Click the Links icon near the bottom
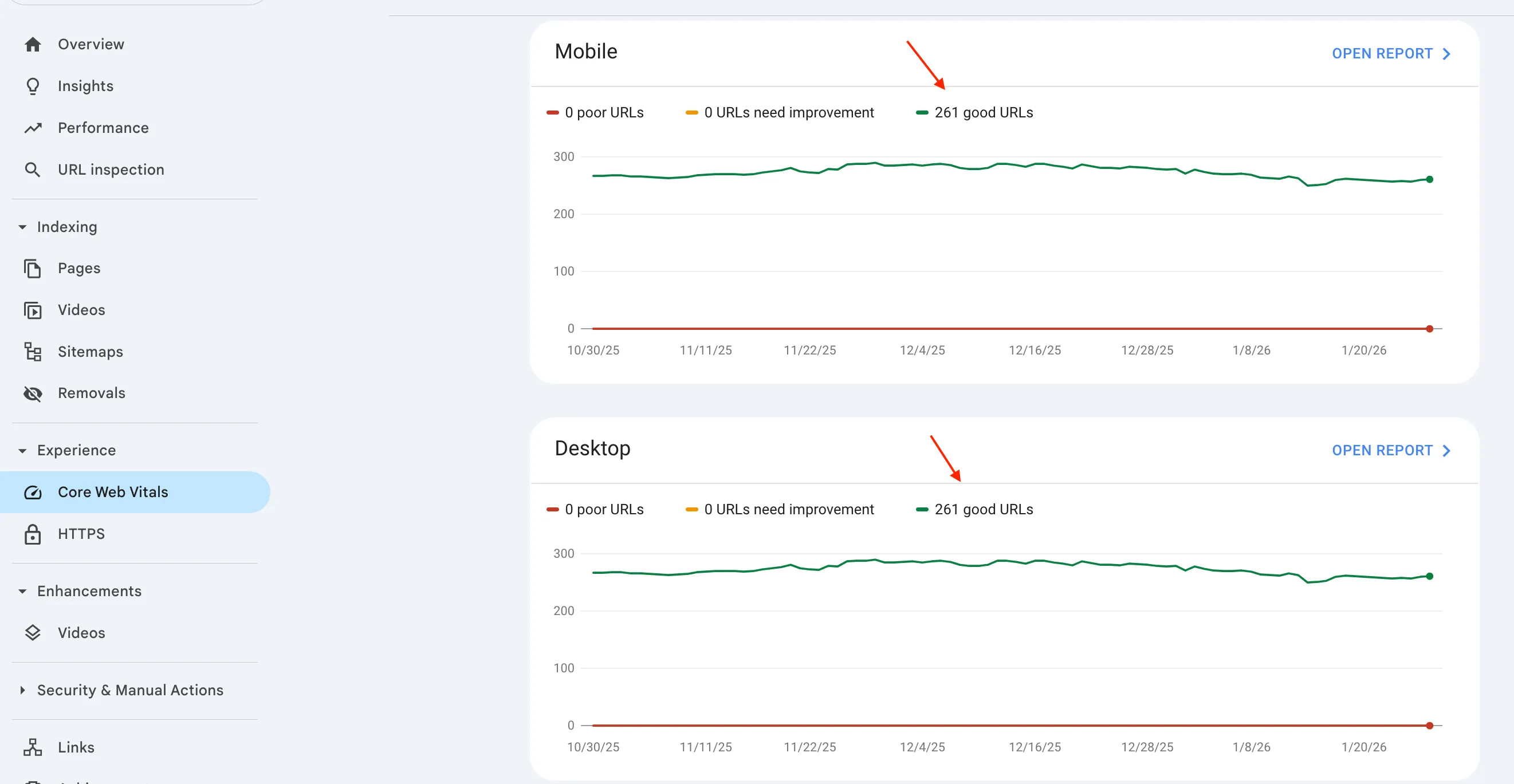 [33, 747]
